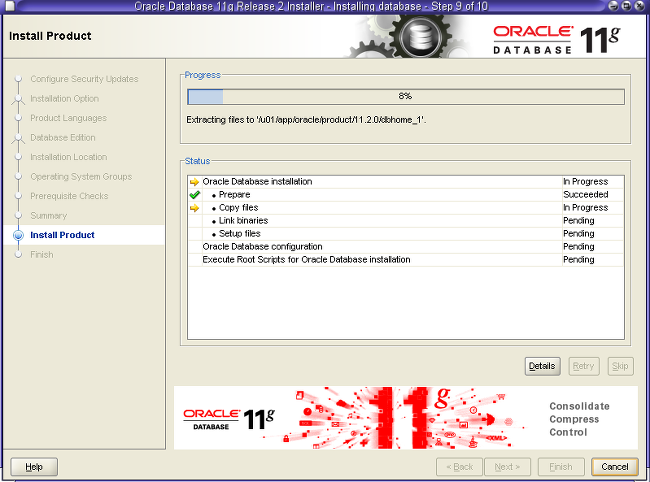The width and height of the screenshot is (650, 482).
Task: Minimize the installer window
Action: [613, 6]
